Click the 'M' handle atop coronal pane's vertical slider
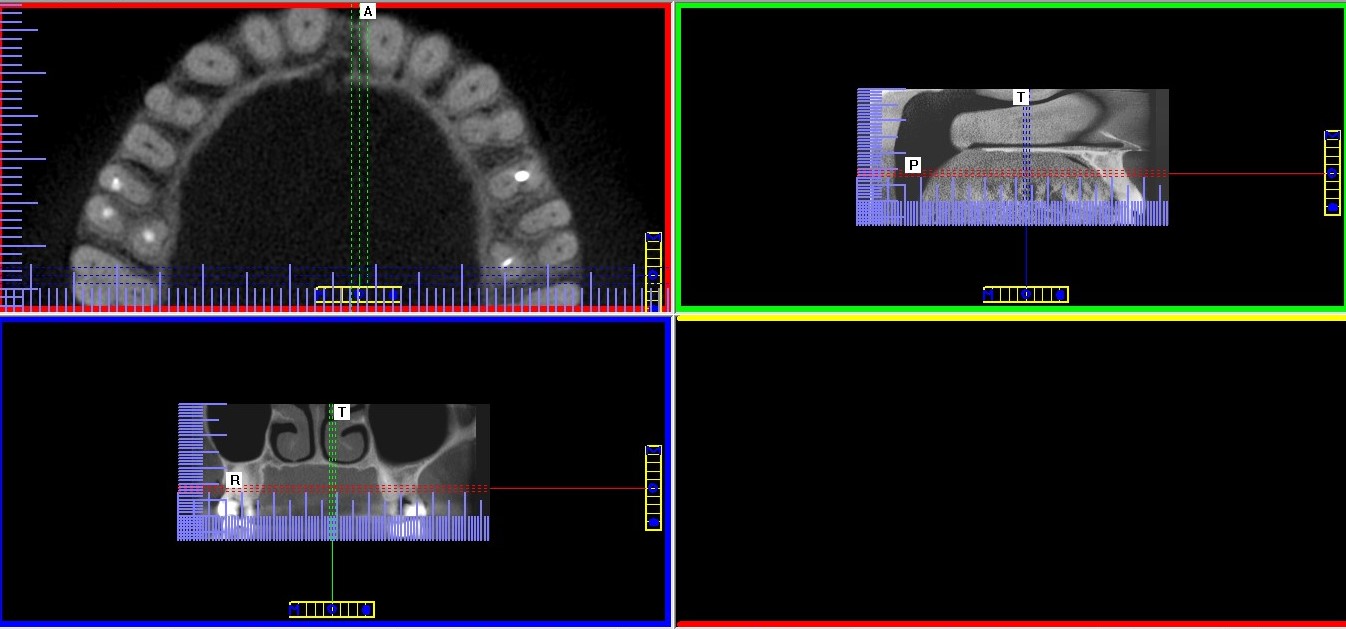The height and width of the screenshot is (629, 1346). (x=653, y=450)
